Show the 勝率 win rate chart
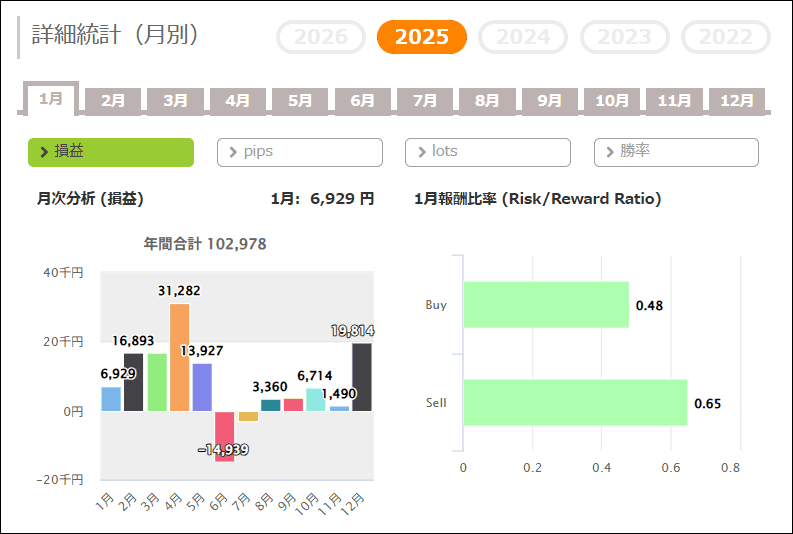The height and width of the screenshot is (534, 793). (676, 152)
